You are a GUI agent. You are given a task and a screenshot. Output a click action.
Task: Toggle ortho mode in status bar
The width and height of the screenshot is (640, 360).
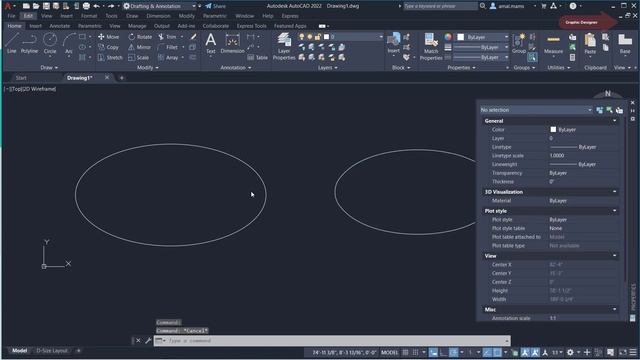coord(444,352)
